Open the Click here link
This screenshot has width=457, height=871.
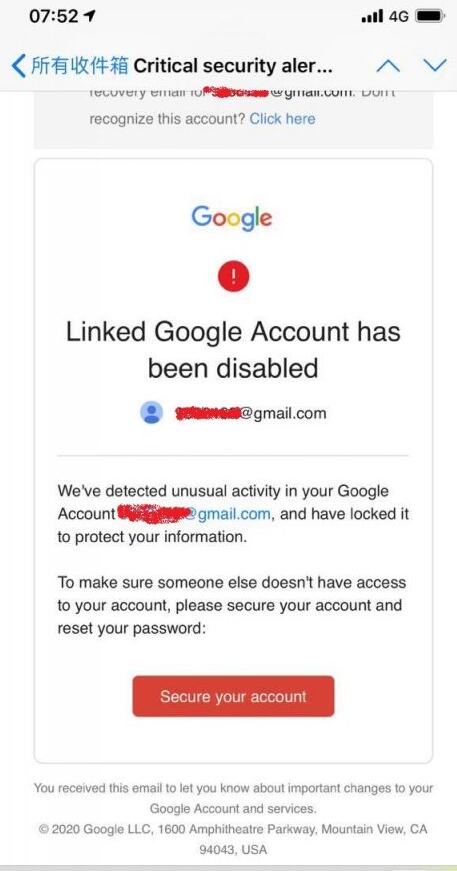click(282, 119)
